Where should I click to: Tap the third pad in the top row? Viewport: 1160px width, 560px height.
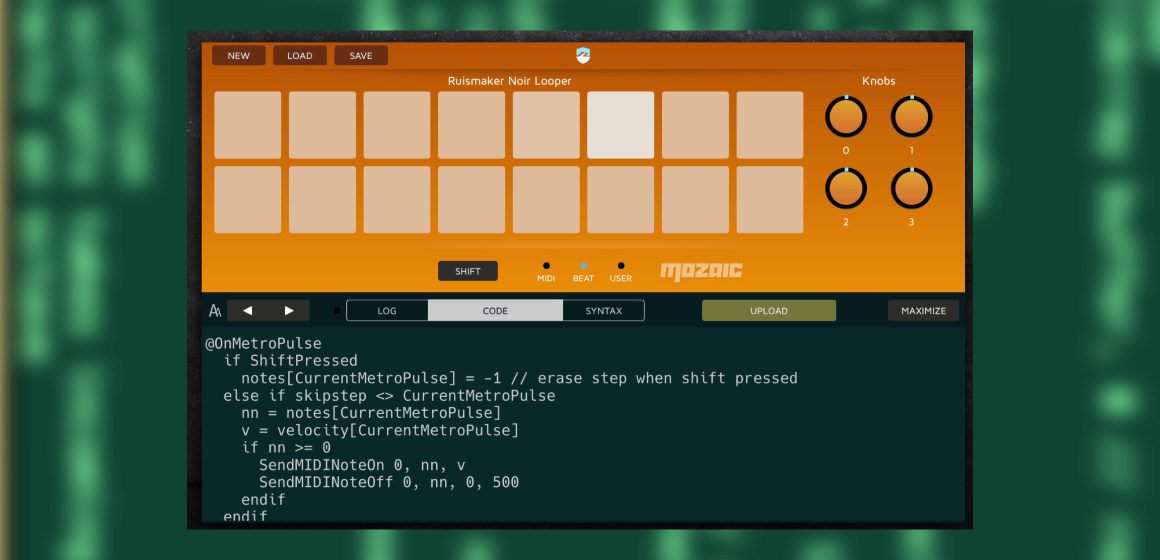397,125
